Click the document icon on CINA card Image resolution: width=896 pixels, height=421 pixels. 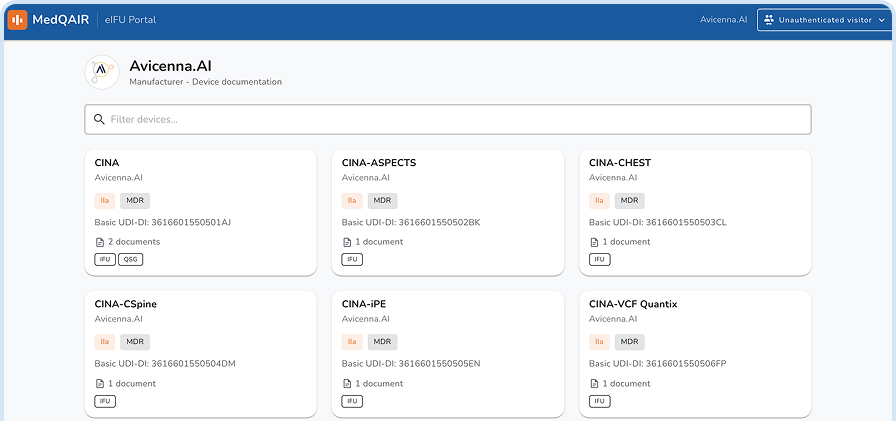click(99, 242)
